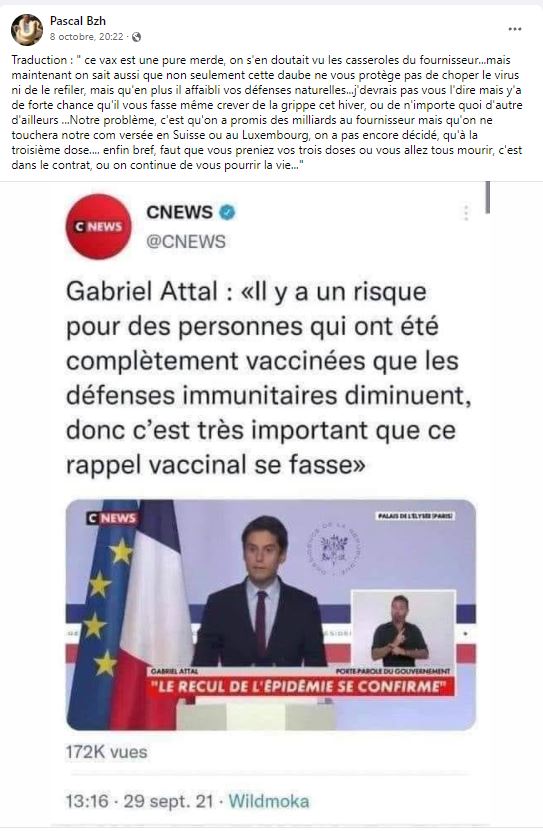Click the globe public audience icon
The height and width of the screenshot is (831, 543).
pyautogui.click(x=137, y=37)
